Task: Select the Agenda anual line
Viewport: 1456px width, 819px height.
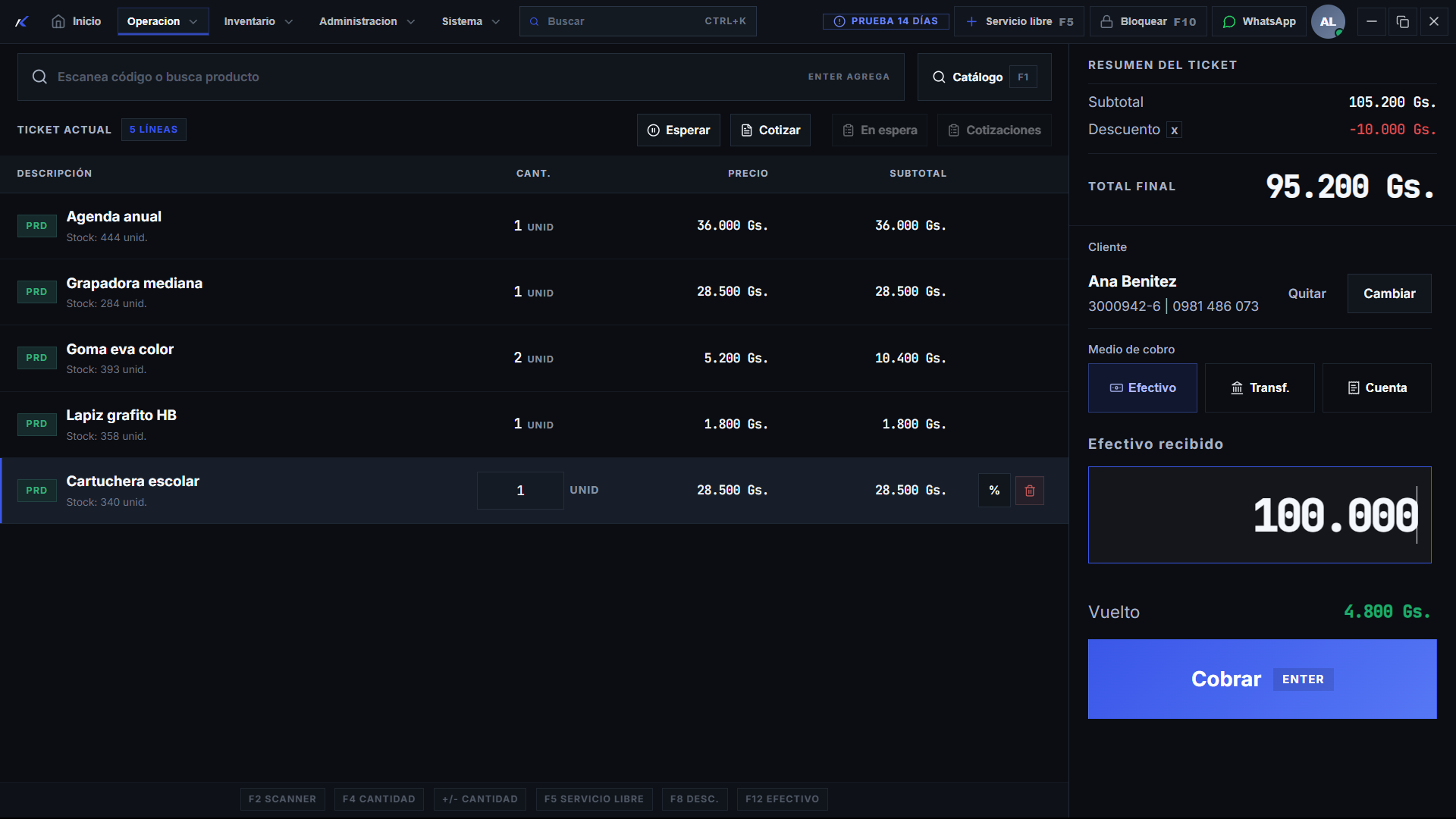Action: [534, 226]
